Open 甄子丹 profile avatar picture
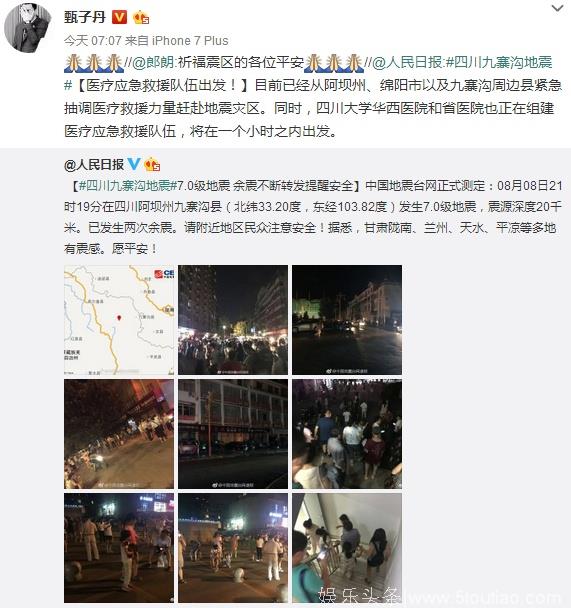Screen dimensions: 571x608 (27, 28)
